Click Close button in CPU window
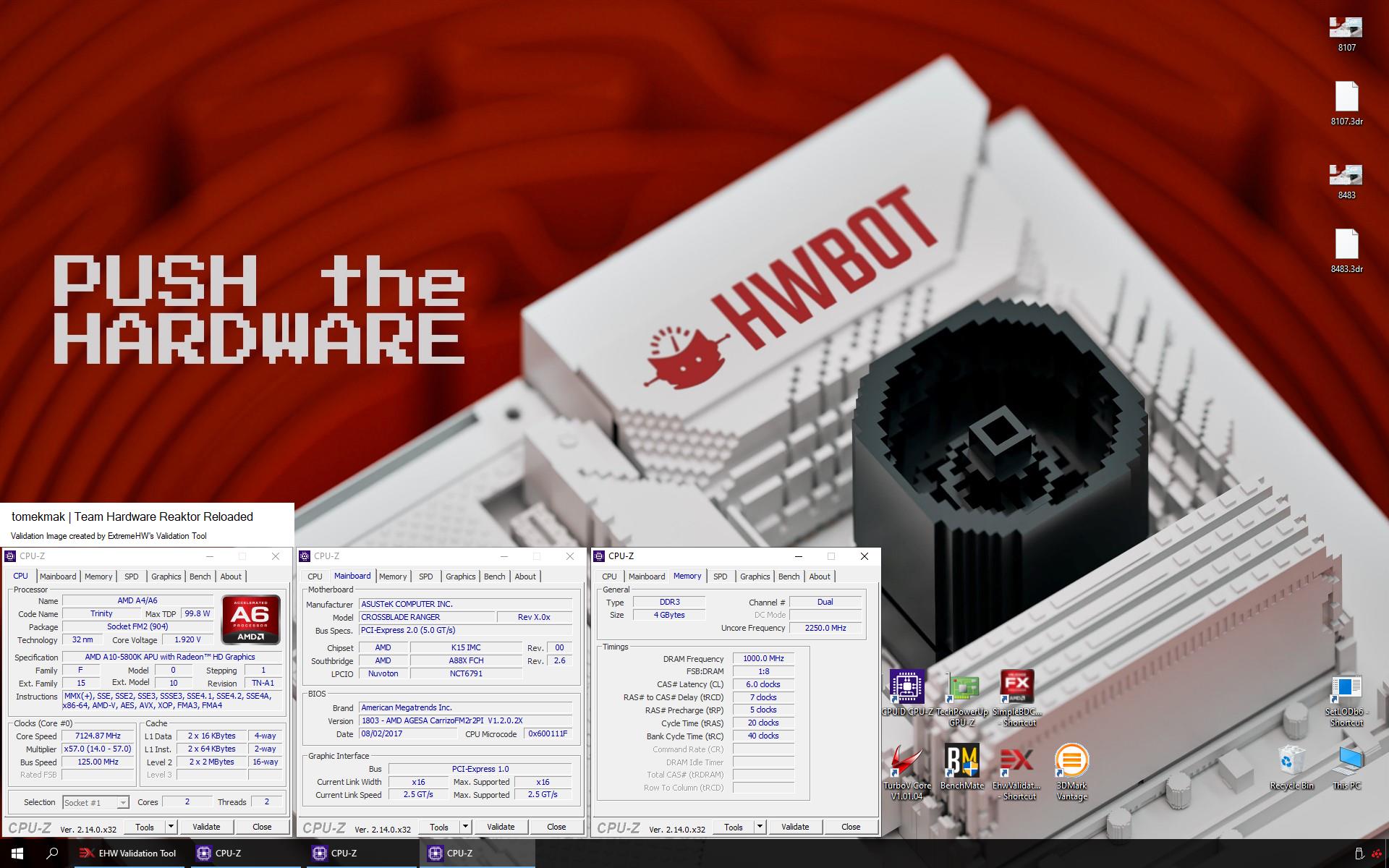Screen dimensions: 1389x868 262,827
